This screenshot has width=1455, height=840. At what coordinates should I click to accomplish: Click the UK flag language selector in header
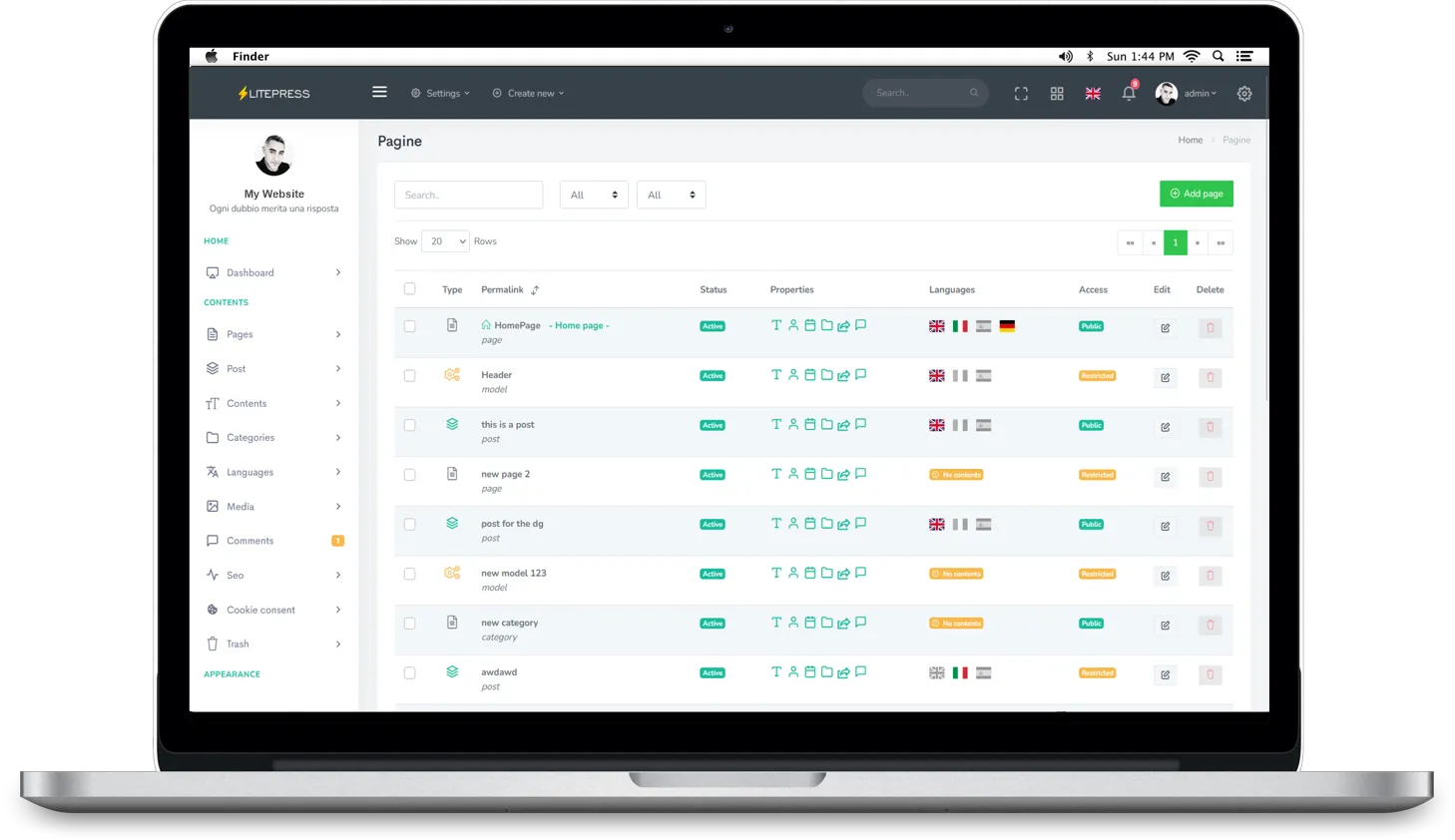click(1093, 94)
